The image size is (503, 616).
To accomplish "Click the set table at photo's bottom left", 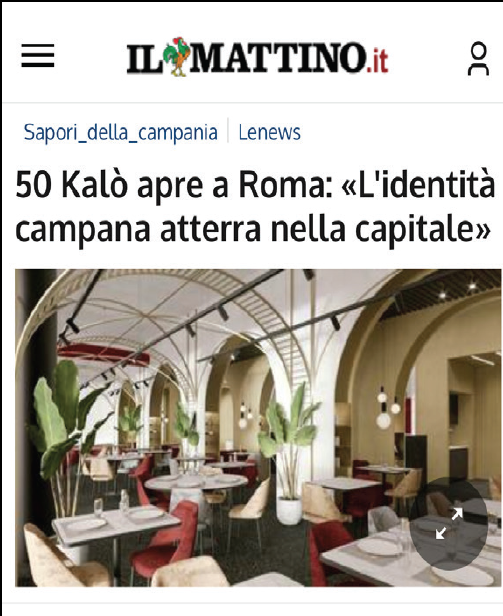I will (116, 524).
